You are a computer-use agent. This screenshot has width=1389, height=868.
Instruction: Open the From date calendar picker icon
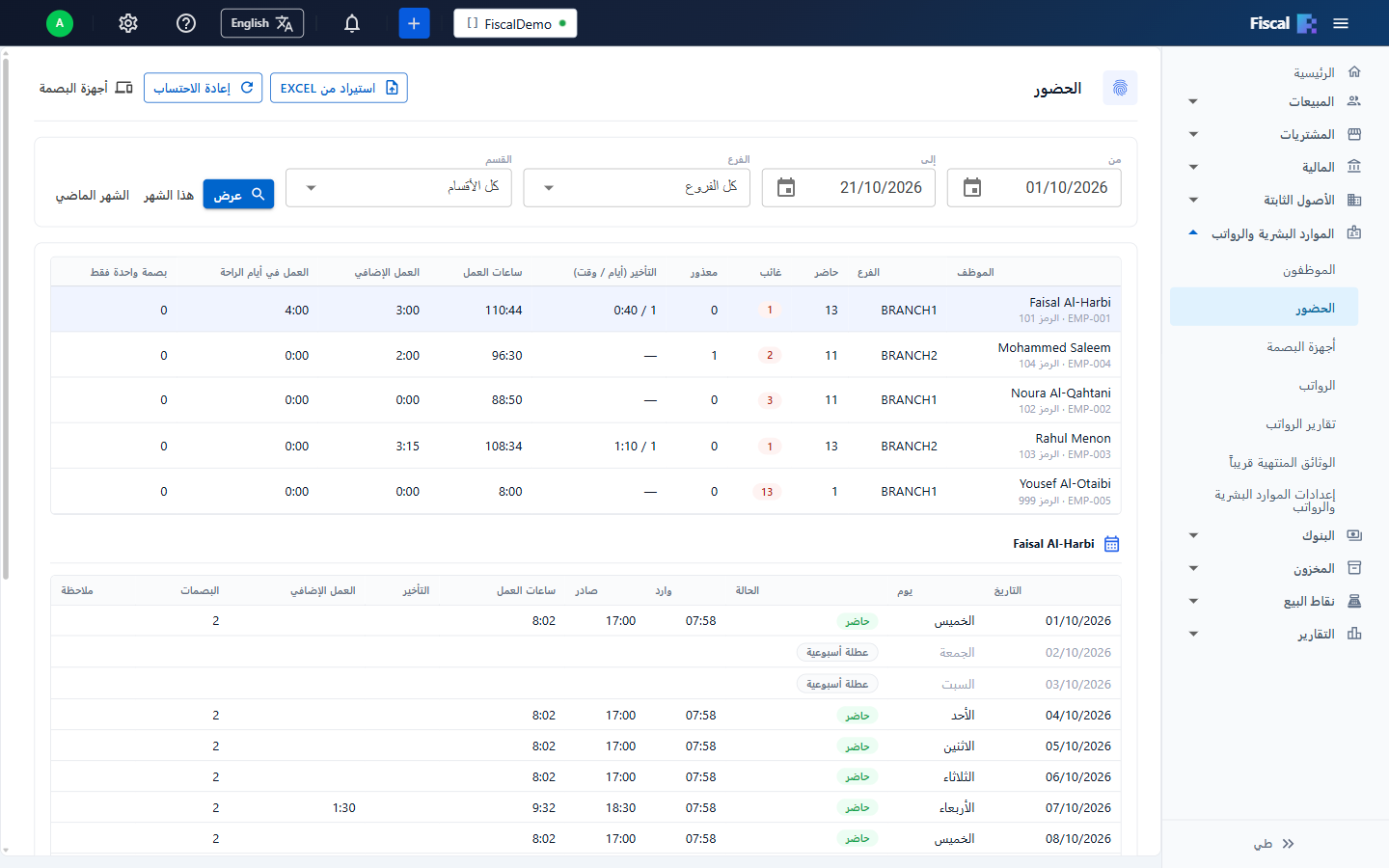(x=972, y=187)
